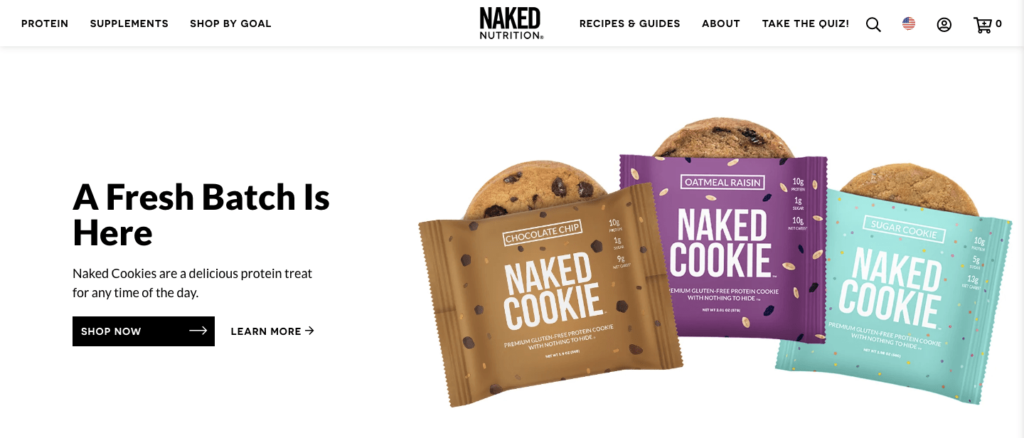Click the arrow in Shop Now button
The width and height of the screenshot is (1024, 438).
tap(198, 331)
